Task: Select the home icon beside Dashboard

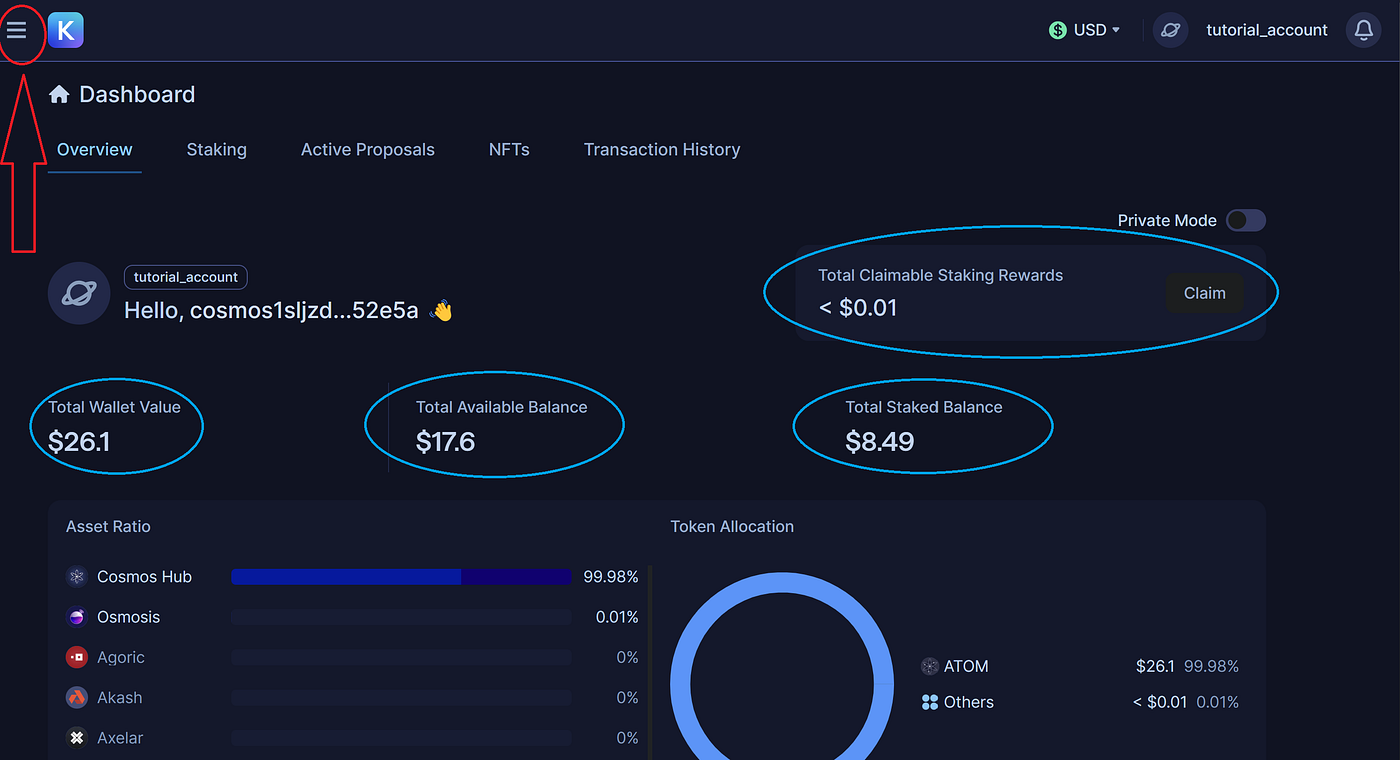Action: 59,92
